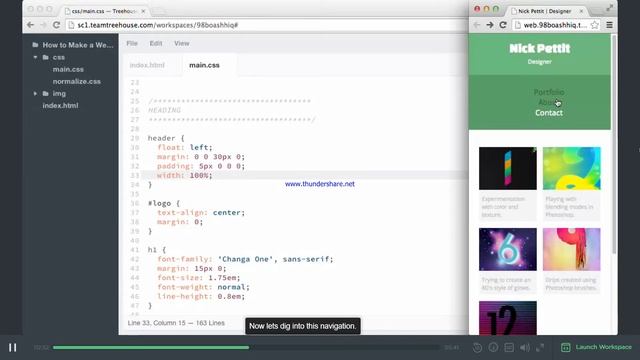Click the 'Line 33, Column 15' status text

157,323
